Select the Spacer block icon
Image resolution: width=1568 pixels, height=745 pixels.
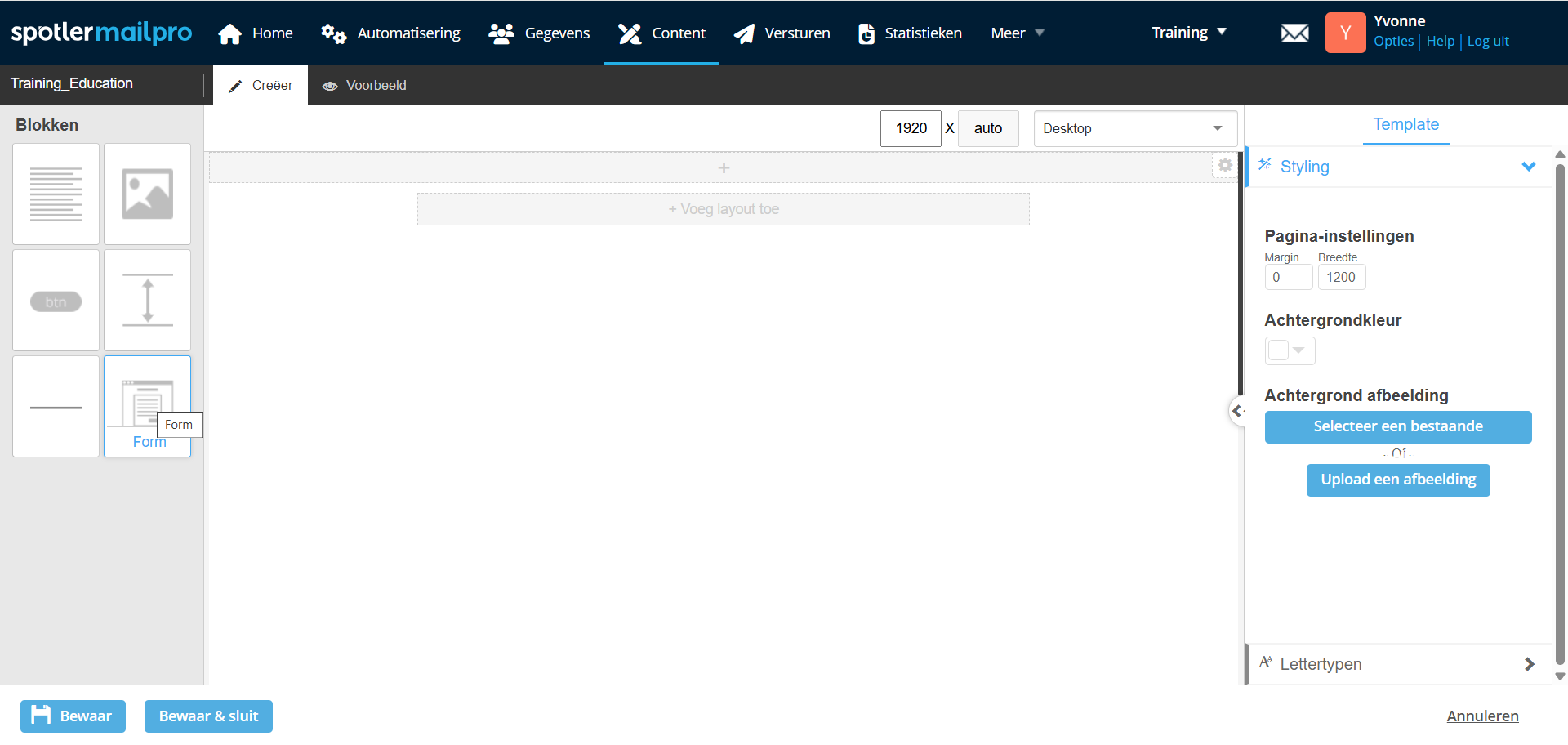coord(147,300)
